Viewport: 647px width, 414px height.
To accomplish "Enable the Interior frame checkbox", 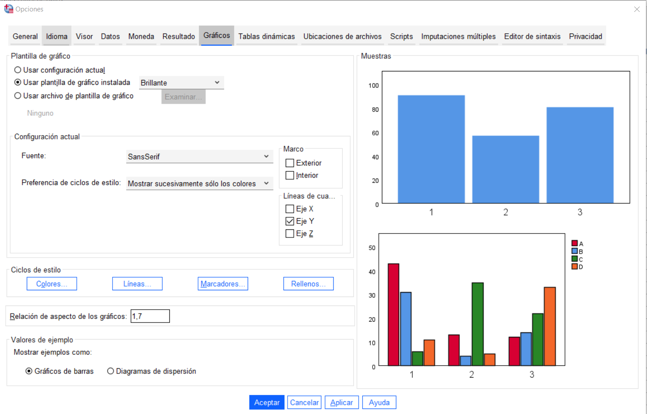I will coord(290,176).
